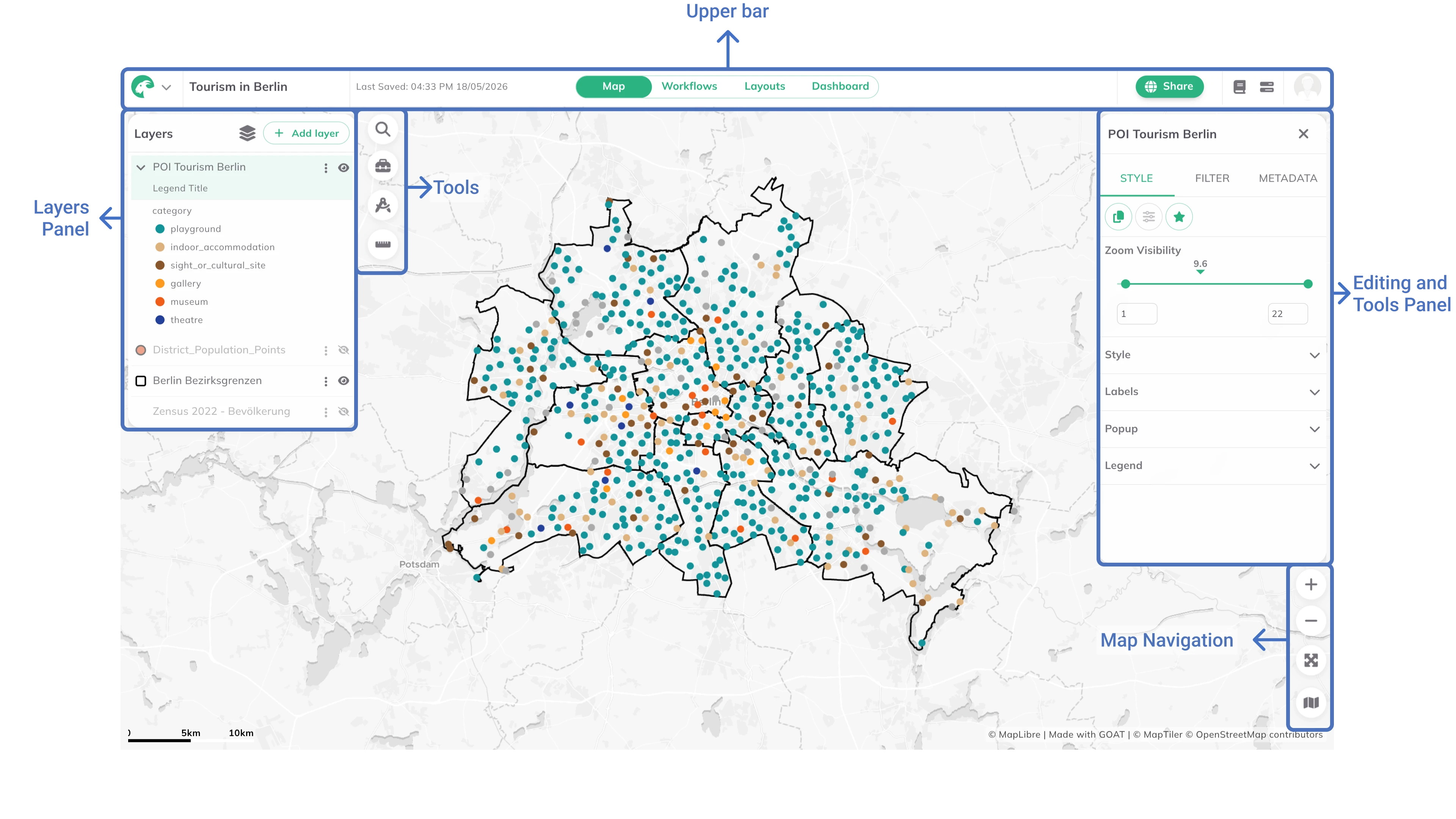Click the Legend Title text
This screenshot has width=1456, height=819.
[180, 188]
